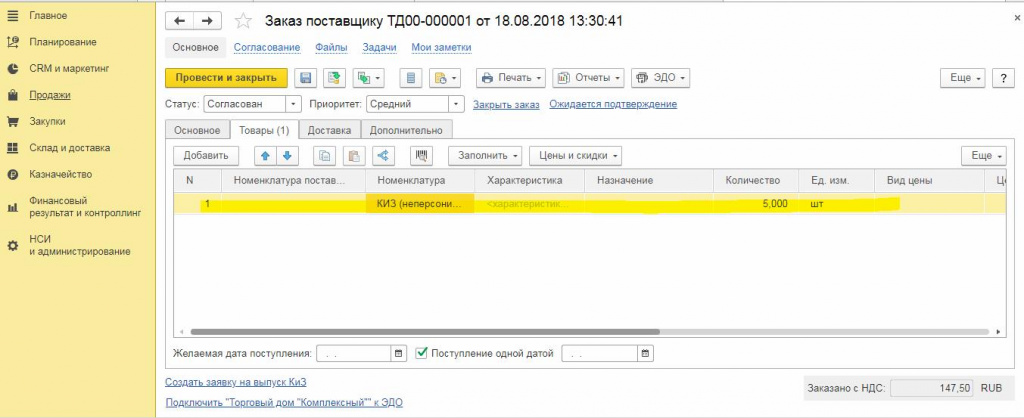Expand the Статус dropdown
1024x418 pixels.
pyautogui.click(x=293, y=104)
